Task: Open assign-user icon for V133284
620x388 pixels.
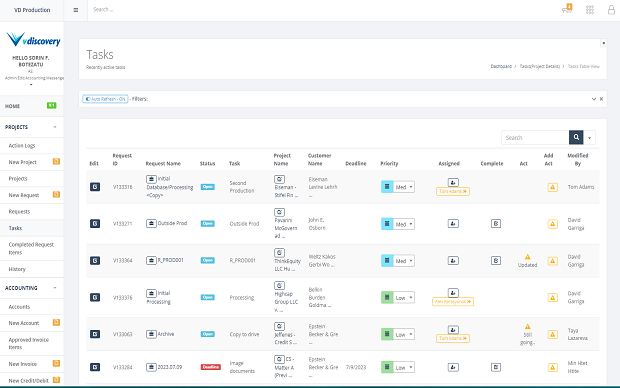Action: (453, 367)
